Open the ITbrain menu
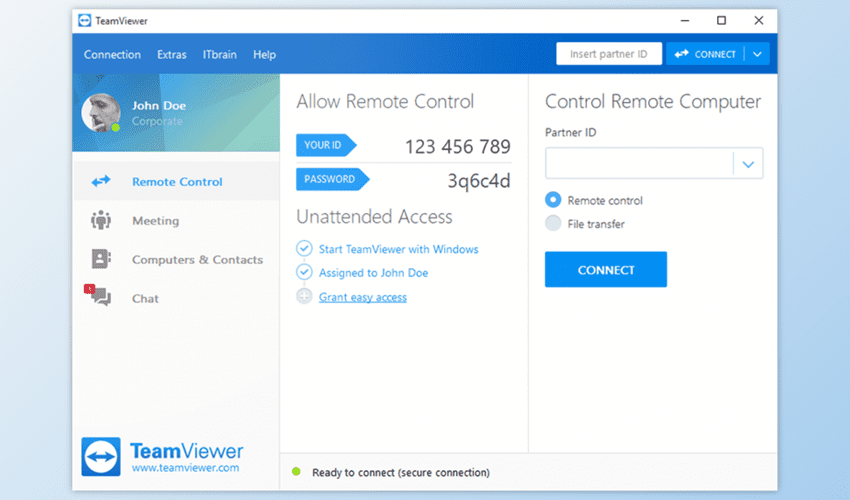 click(x=220, y=54)
